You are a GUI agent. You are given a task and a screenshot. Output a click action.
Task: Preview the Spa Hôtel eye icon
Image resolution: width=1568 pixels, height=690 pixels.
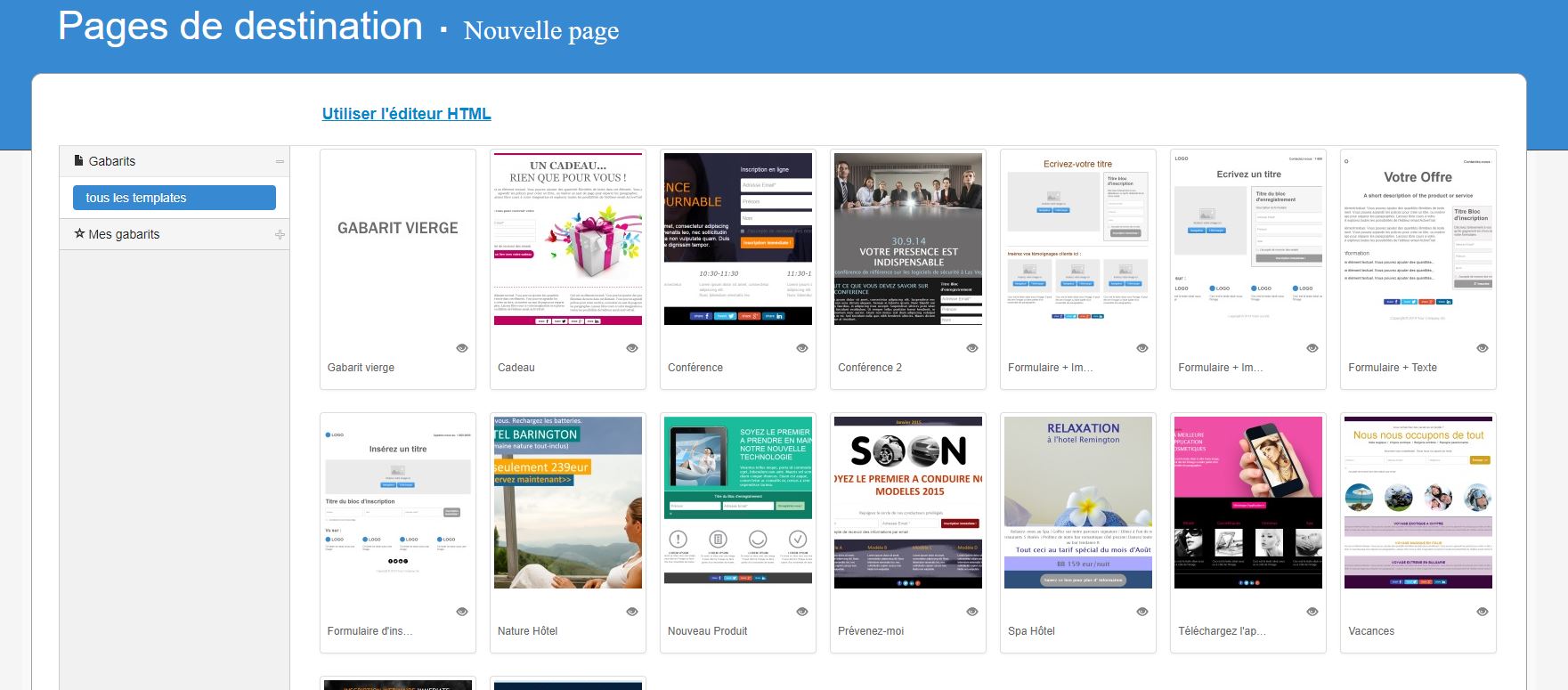1142,612
